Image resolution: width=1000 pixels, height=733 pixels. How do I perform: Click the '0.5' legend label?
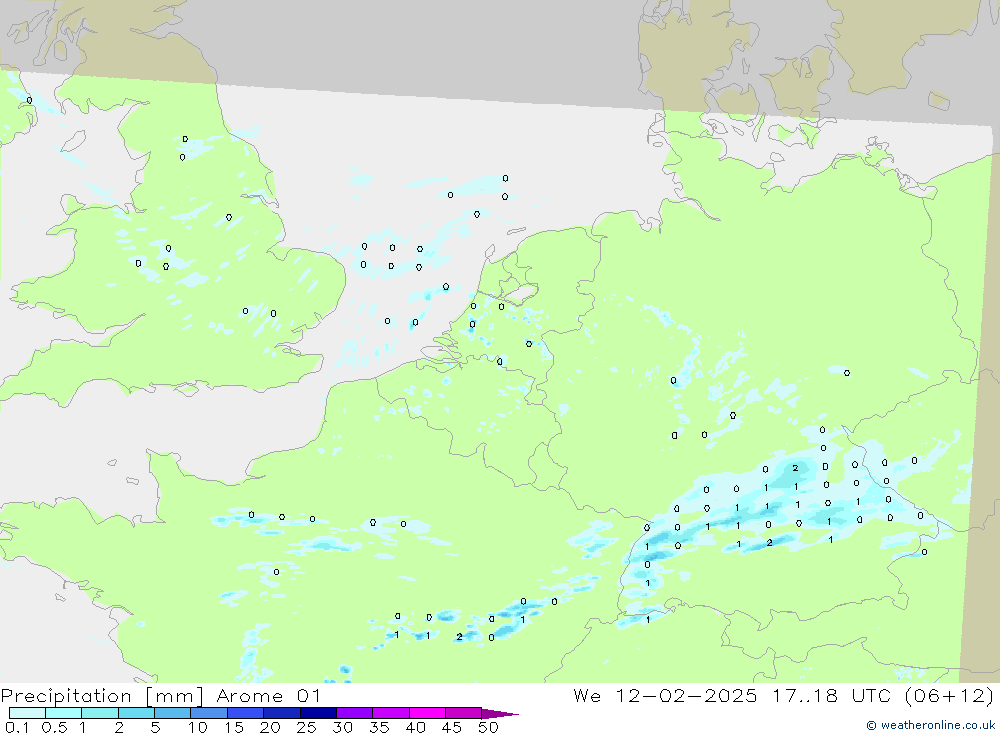[54, 727]
